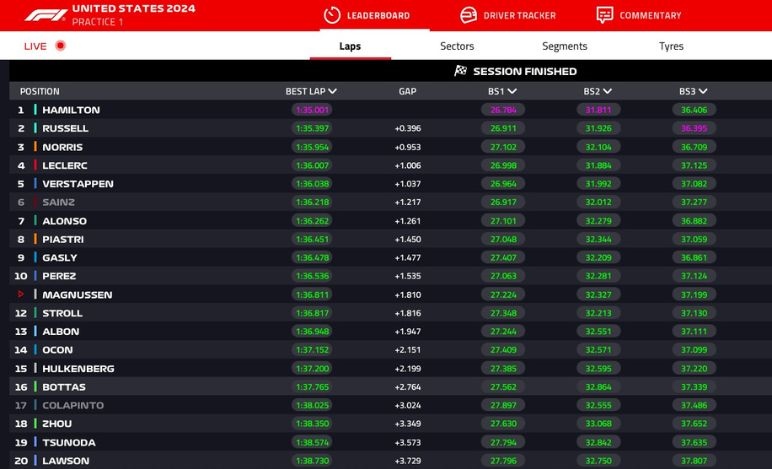Viewport: 772px width, 469px height.
Task: Click the checkered flag session icon
Action: 460,71
